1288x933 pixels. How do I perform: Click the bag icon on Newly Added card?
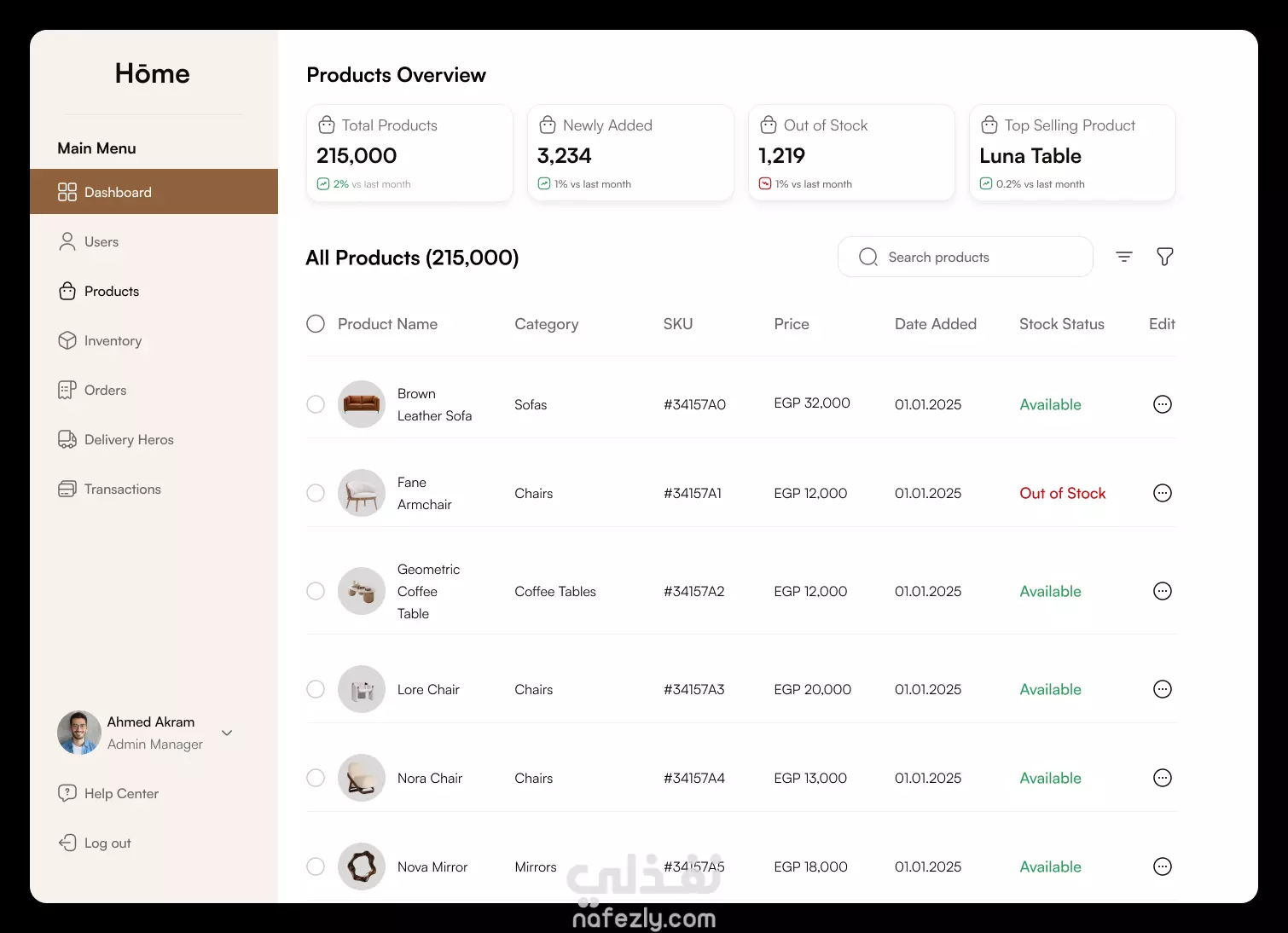click(x=548, y=125)
